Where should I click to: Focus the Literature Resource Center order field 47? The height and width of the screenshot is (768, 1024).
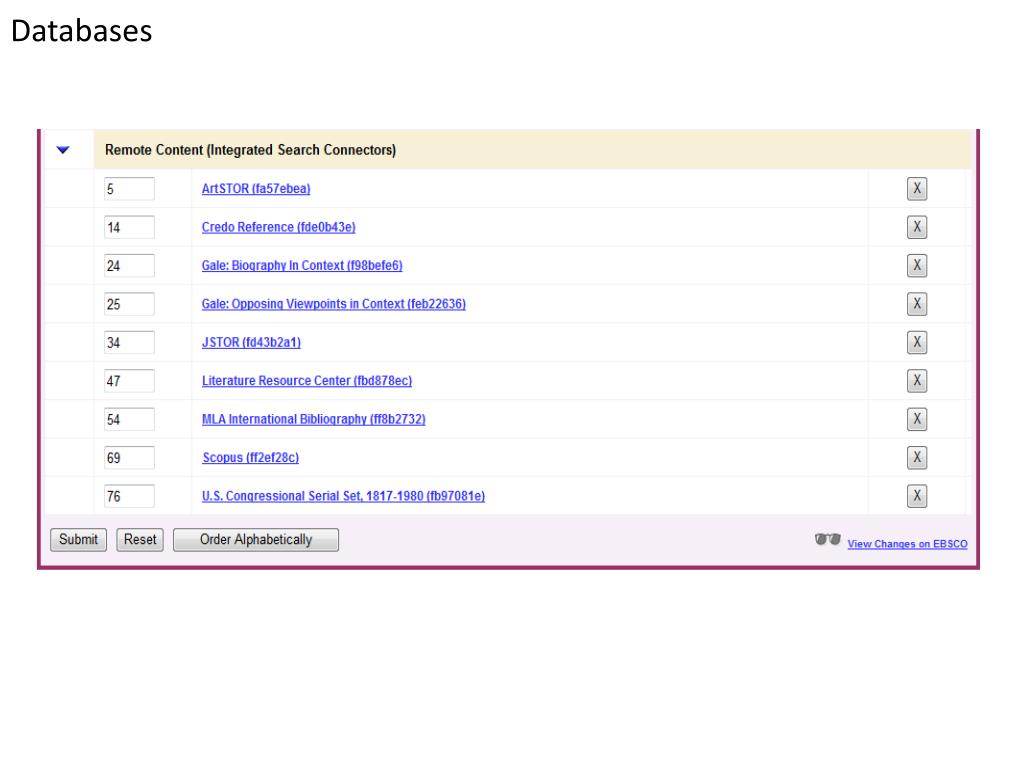129,381
